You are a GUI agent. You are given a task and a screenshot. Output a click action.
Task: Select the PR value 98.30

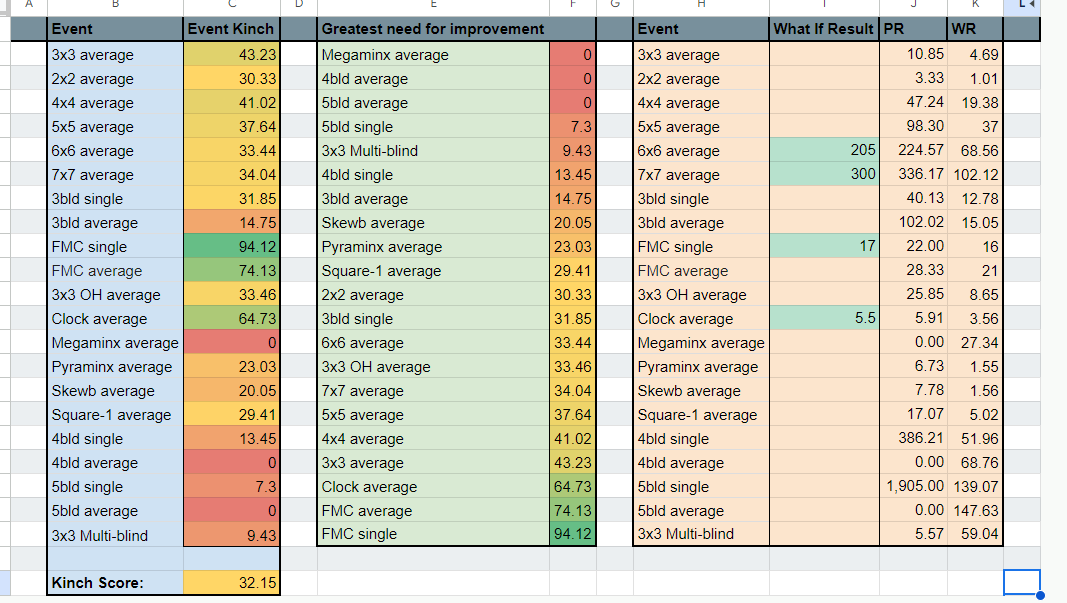[913, 127]
